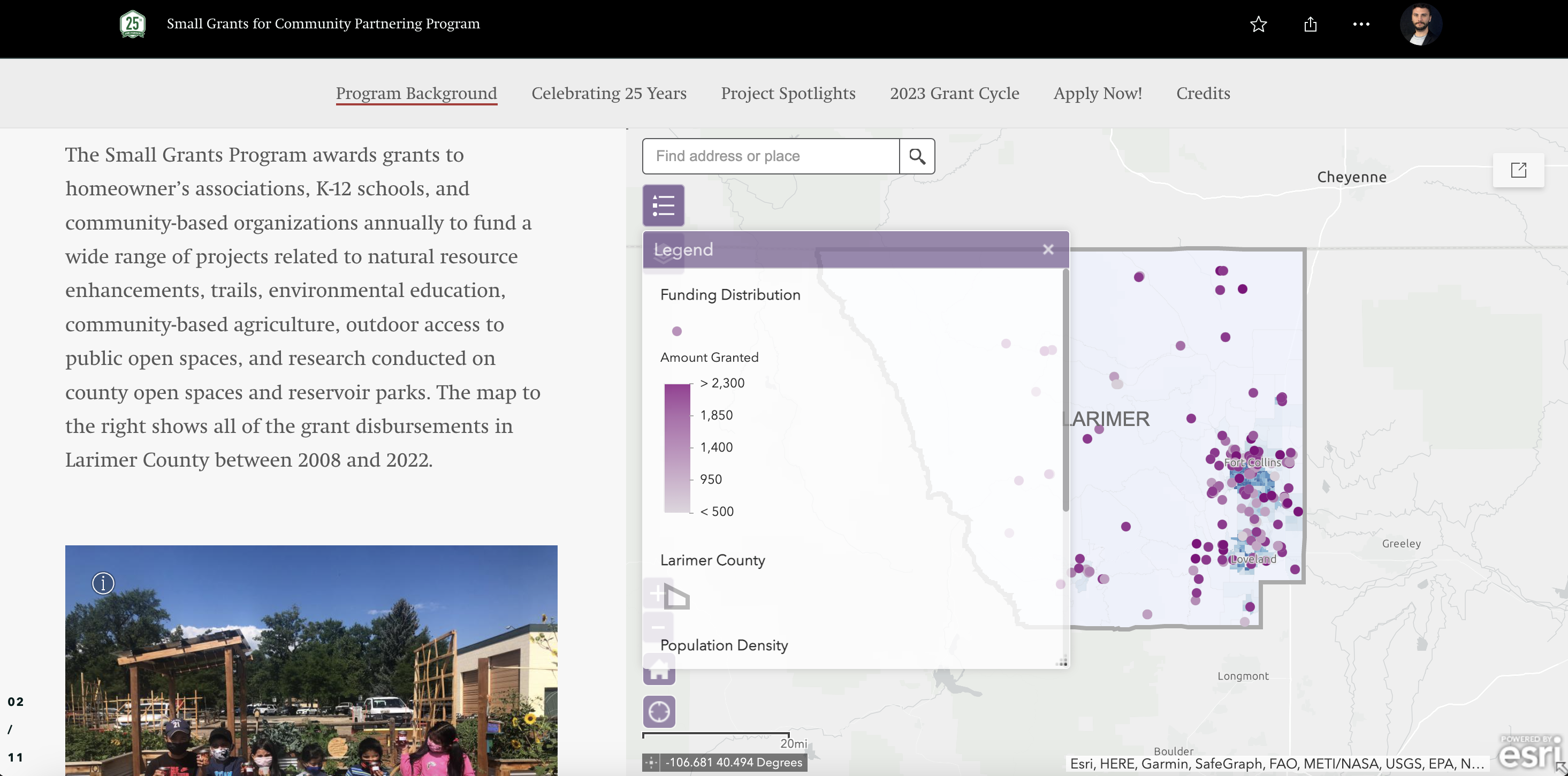Viewport: 1568px width, 776px height.
Task: Open the more options ellipsis menu
Action: click(x=1361, y=24)
